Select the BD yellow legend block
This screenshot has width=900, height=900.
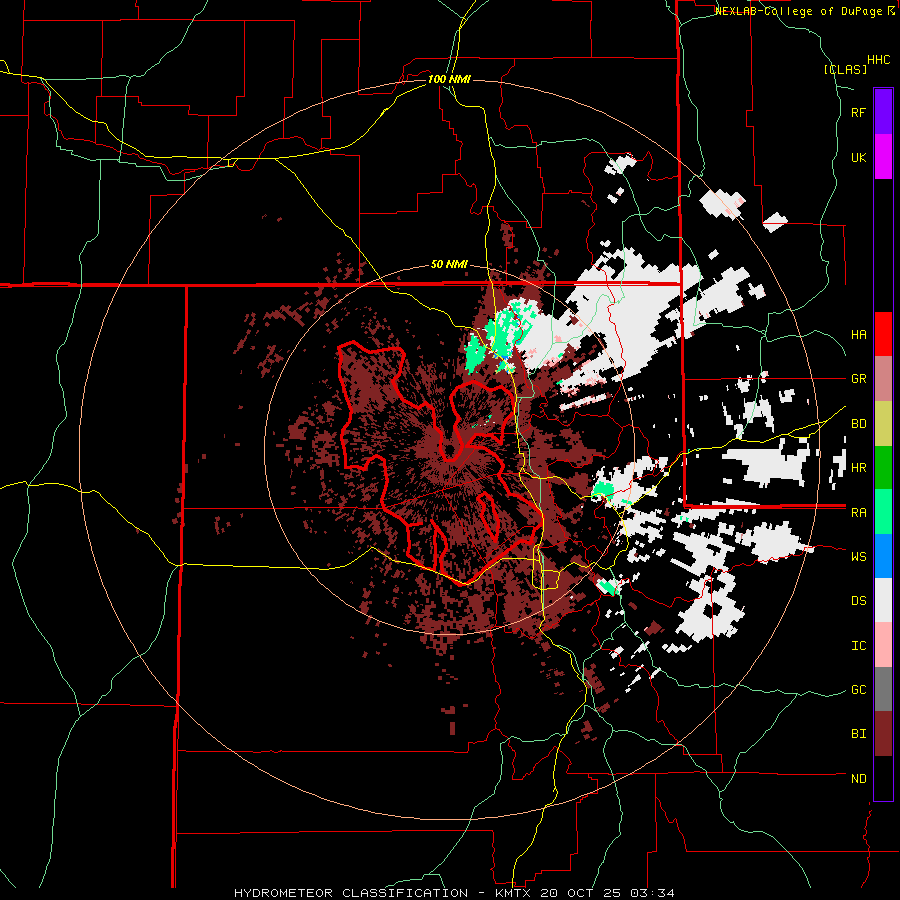[883, 423]
